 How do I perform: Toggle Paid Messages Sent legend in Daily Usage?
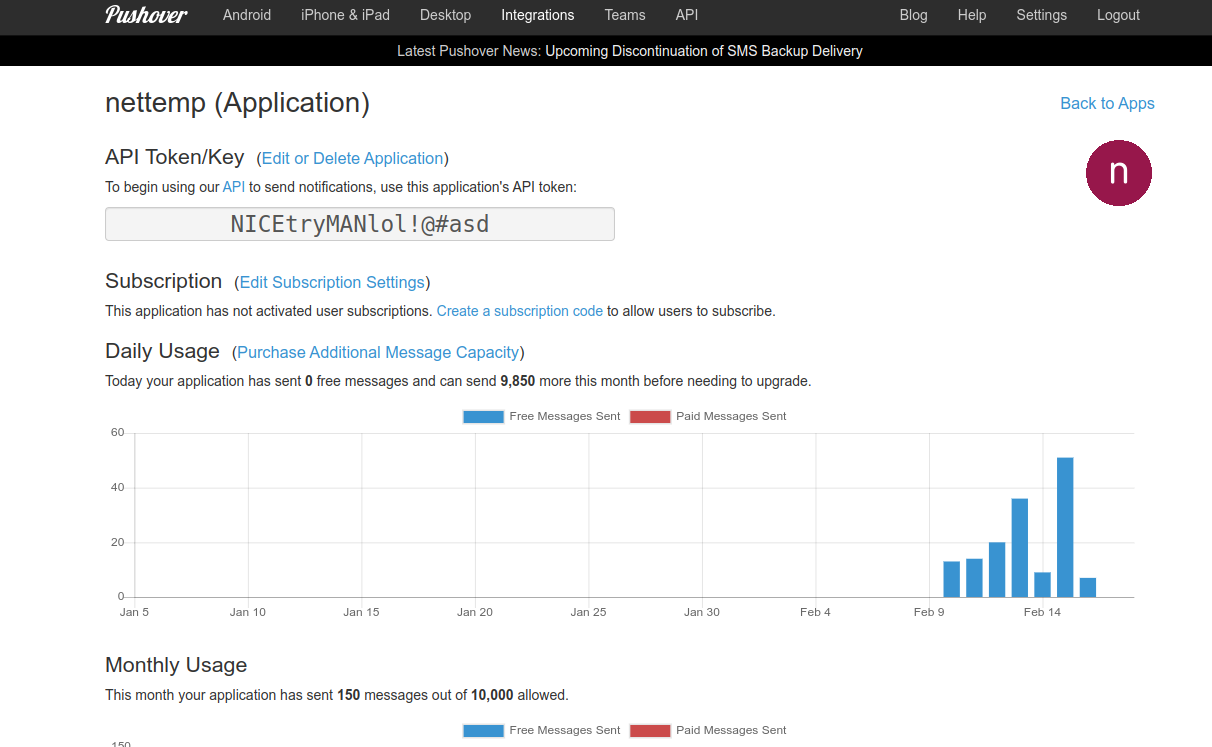click(x=708, y=416)
